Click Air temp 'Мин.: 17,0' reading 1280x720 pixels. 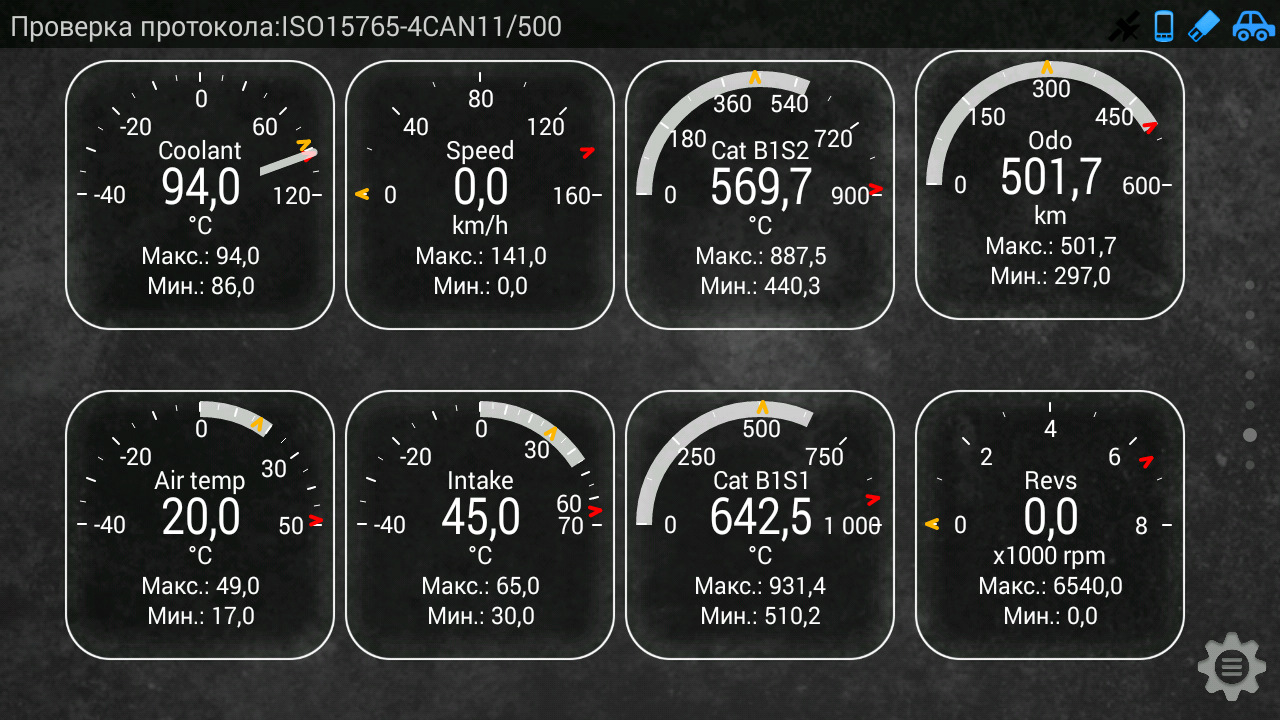[x=201, y=616]
